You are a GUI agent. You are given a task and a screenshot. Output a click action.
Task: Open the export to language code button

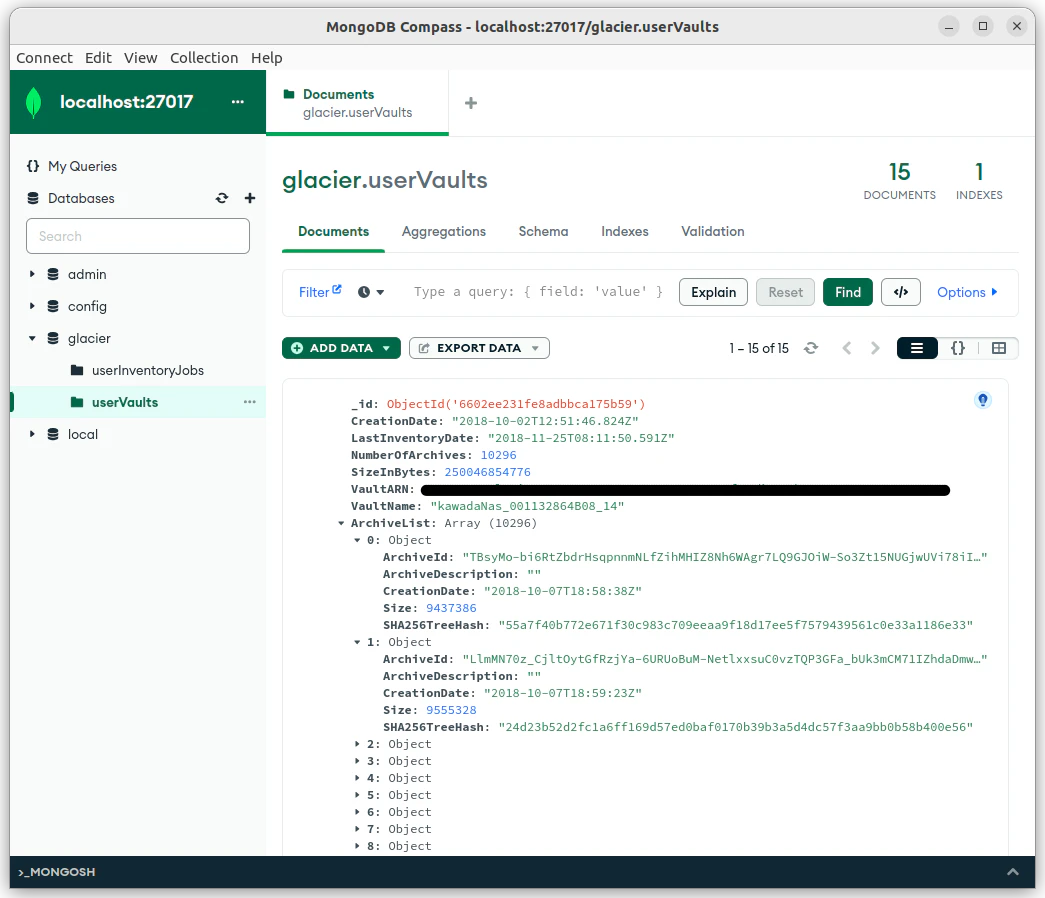(900, 292)
